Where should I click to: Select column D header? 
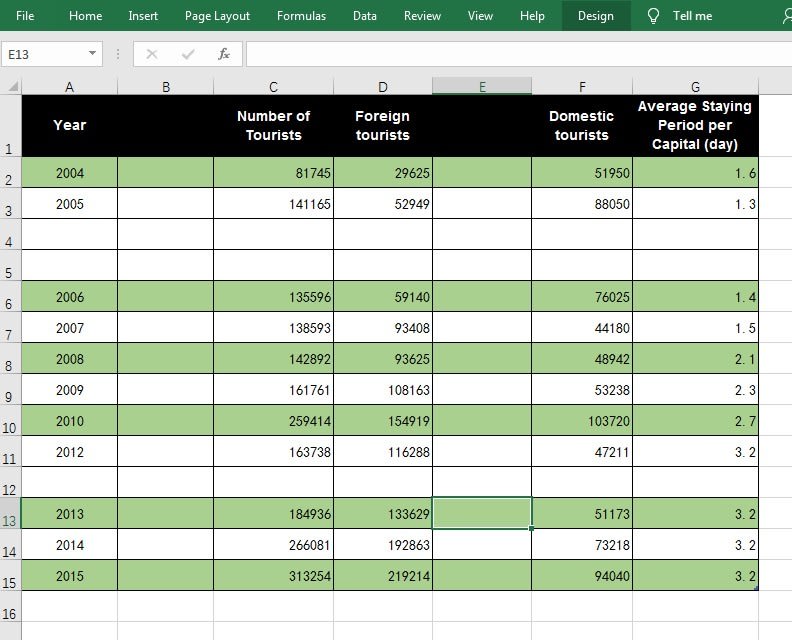click(x=383, y=86)
